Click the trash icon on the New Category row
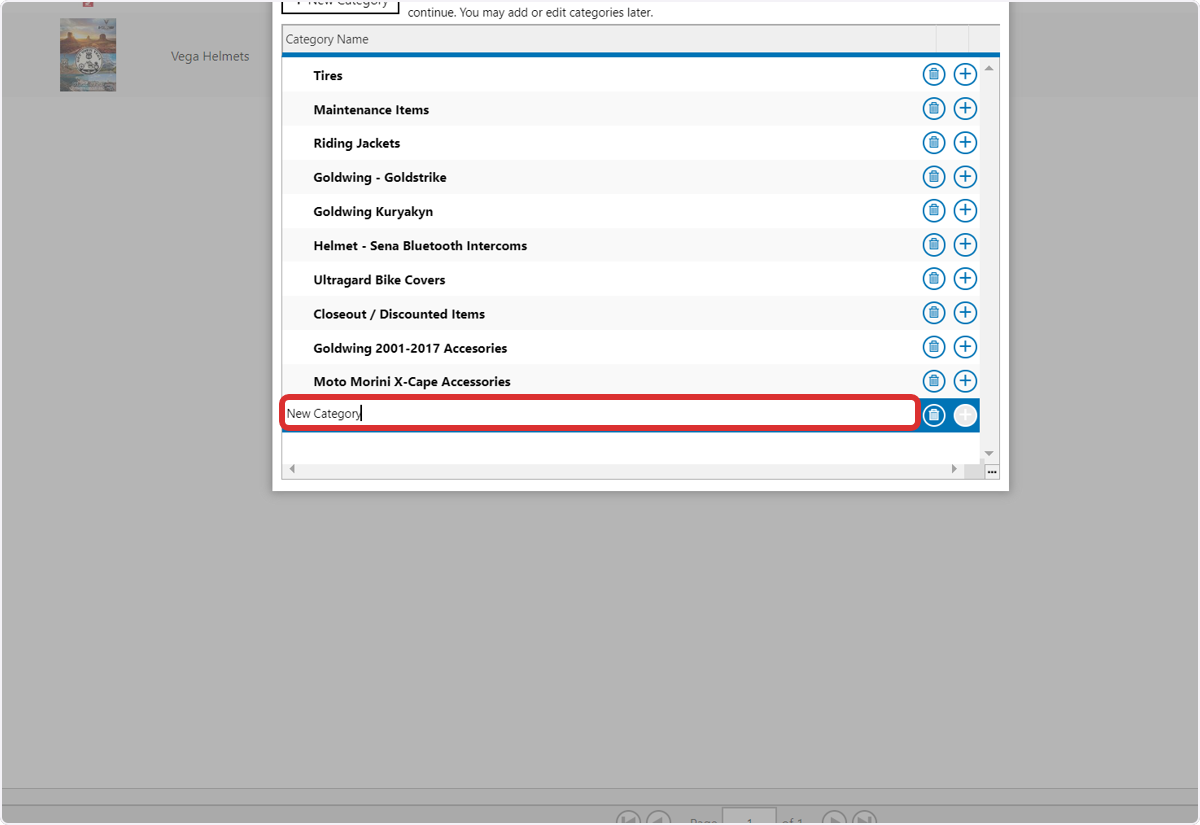This screenshot has height=825, width=1200. pos(933,415)
